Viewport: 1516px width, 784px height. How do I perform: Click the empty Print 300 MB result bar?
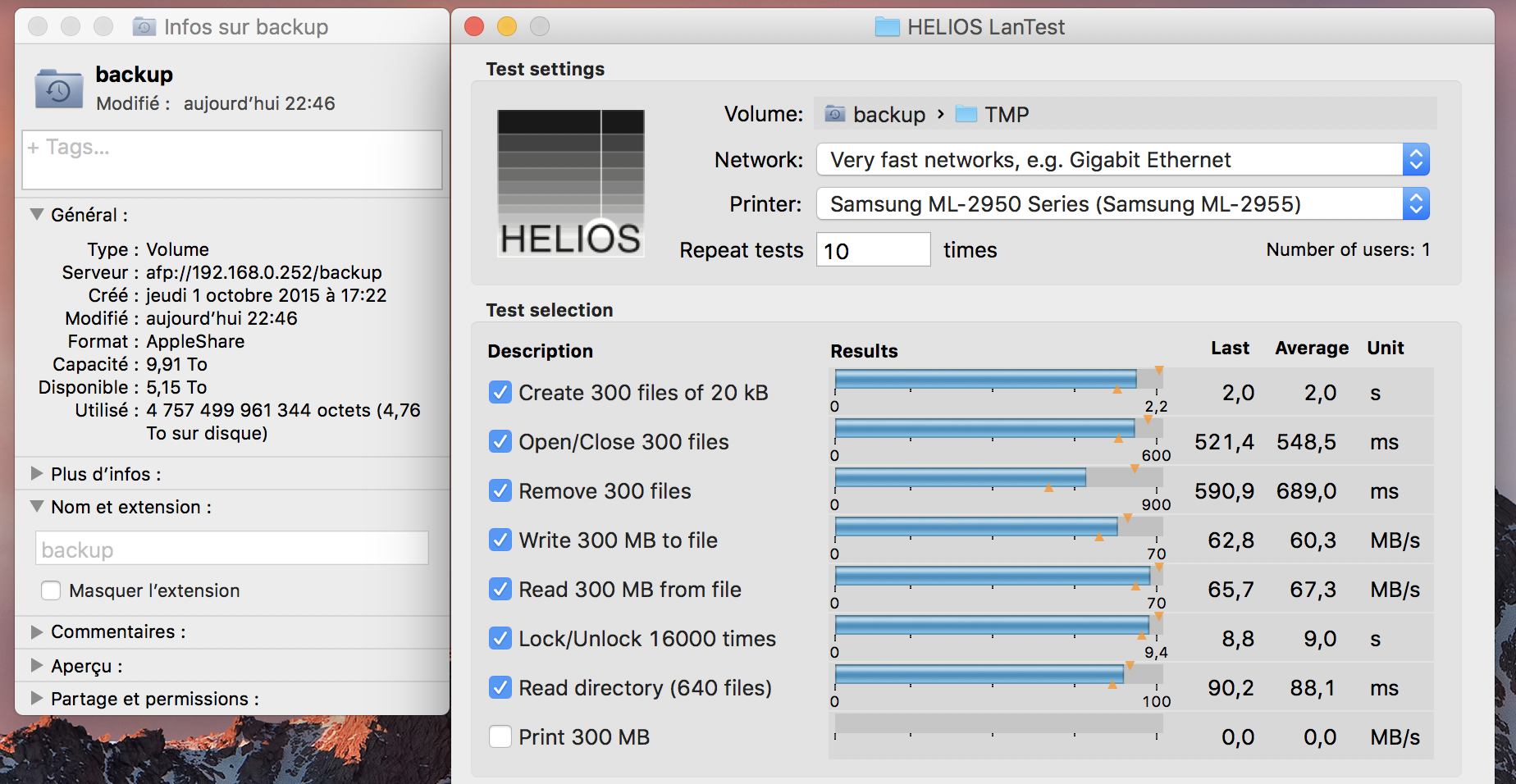pyautogui.click(x=998, y=724)
